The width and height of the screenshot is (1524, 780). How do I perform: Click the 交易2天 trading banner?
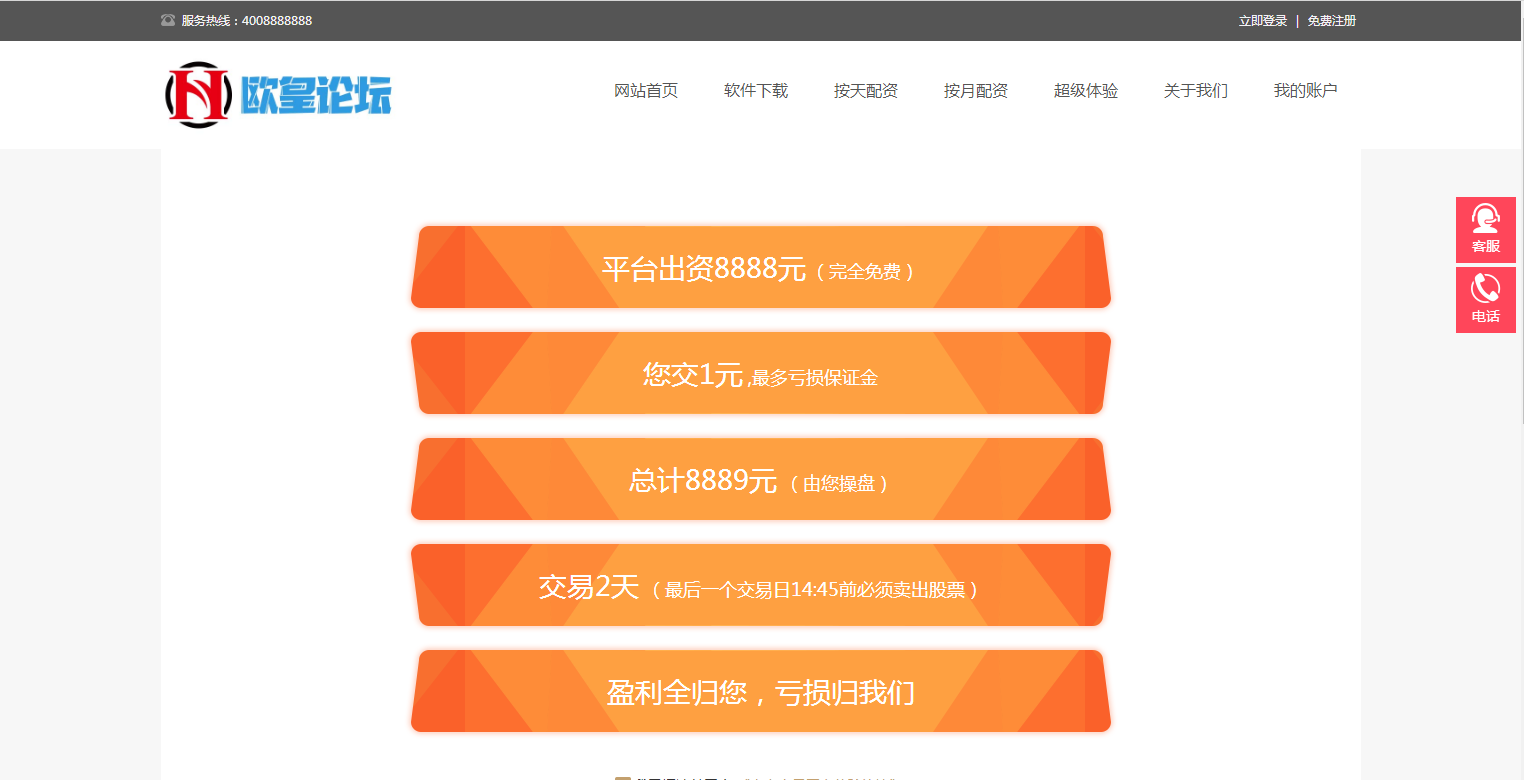(x=760, y=585)
